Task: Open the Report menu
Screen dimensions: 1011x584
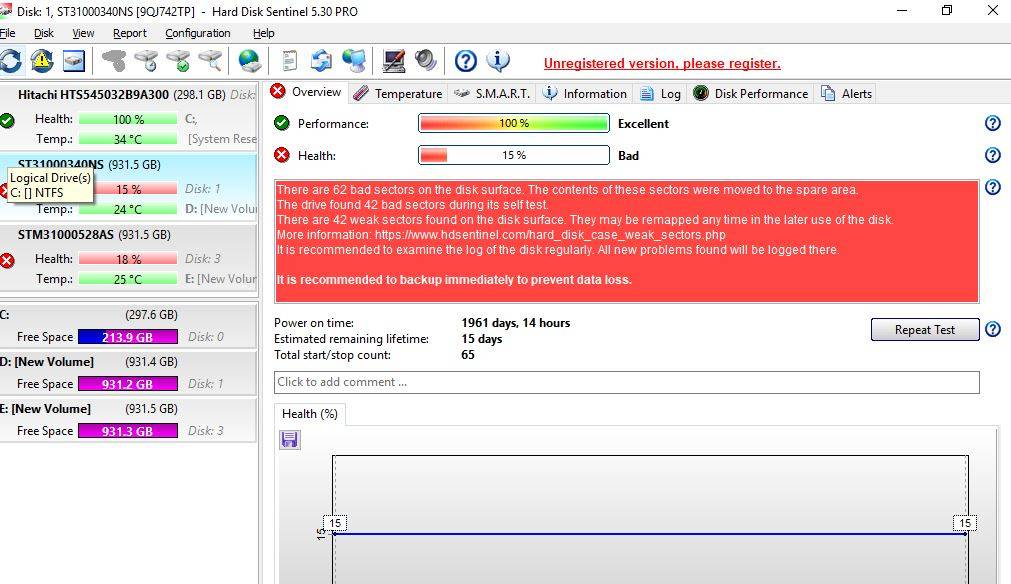Action: click(130, 33)
